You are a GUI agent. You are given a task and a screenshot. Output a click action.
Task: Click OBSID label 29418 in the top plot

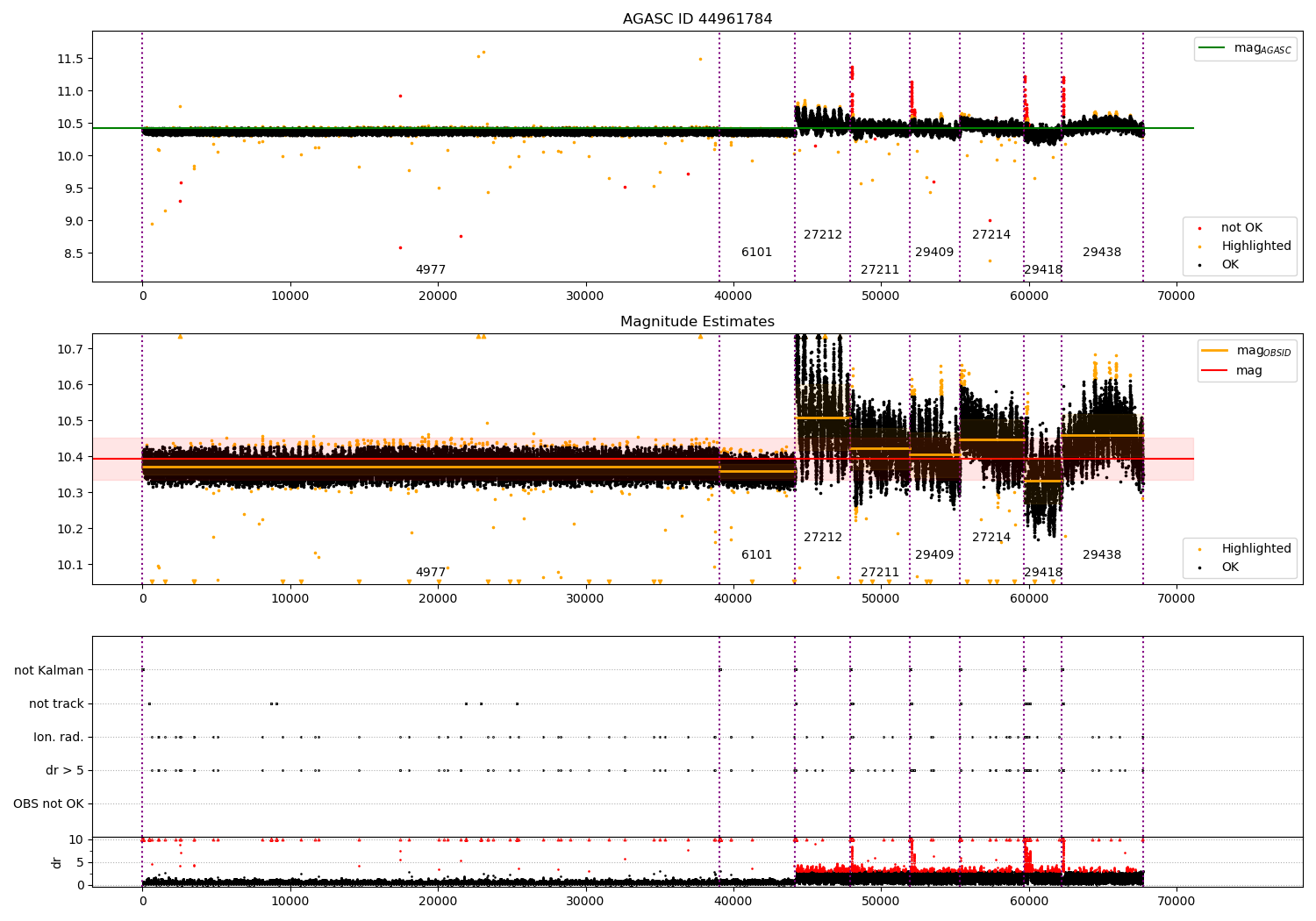(x=1043, y=270)
